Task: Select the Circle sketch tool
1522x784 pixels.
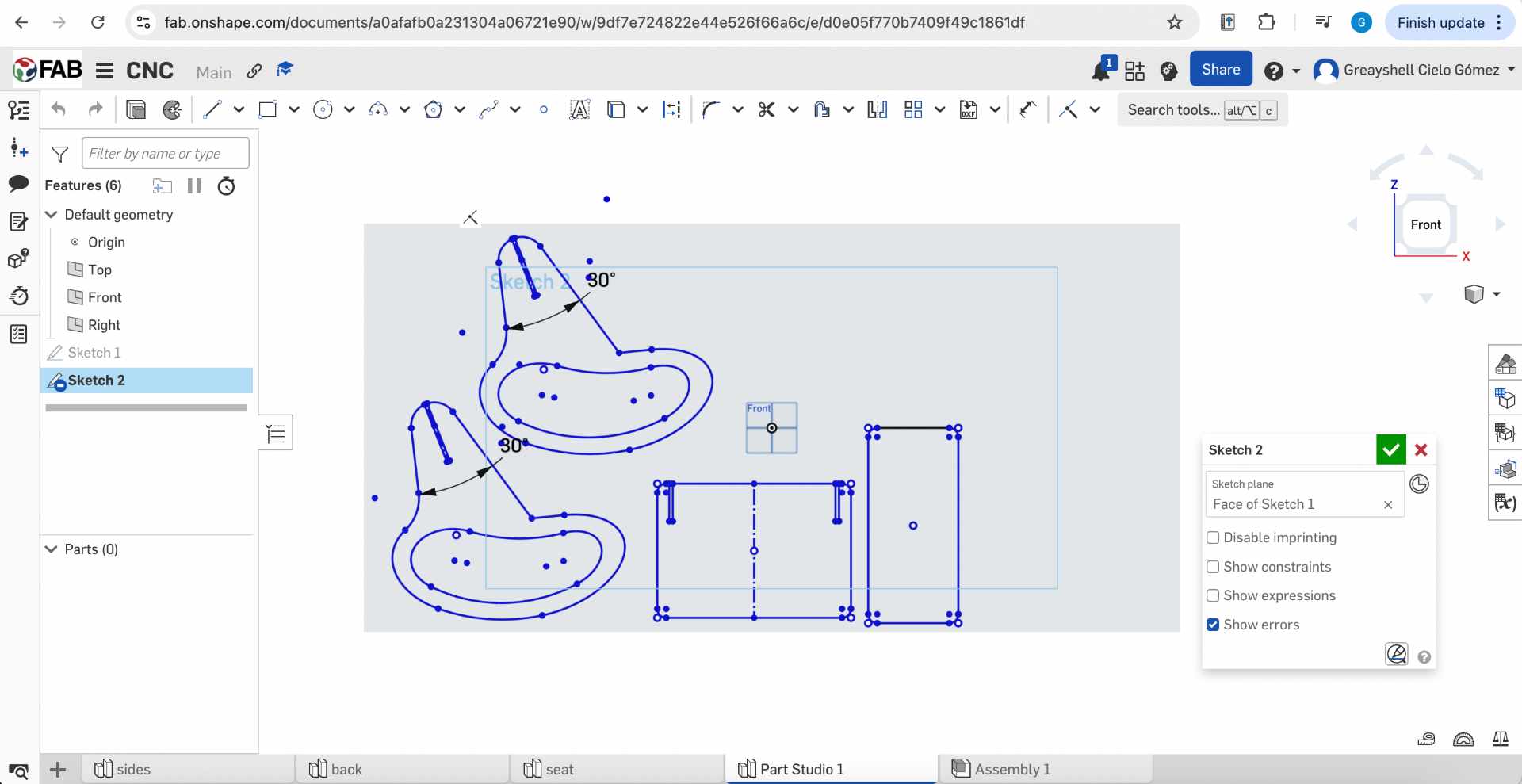Action: (323, 109)
